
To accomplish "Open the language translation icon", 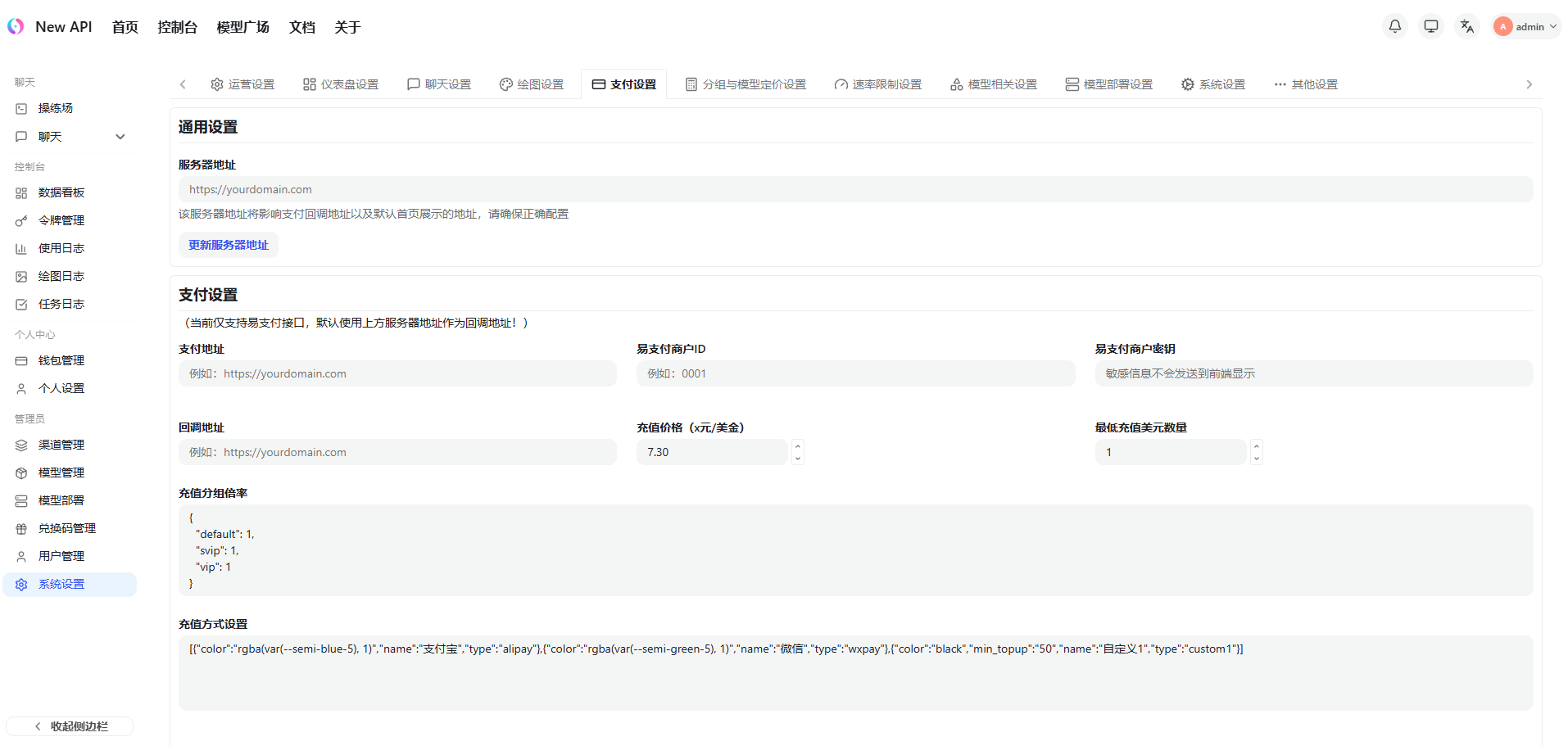I will click(x=1466, y=26).
